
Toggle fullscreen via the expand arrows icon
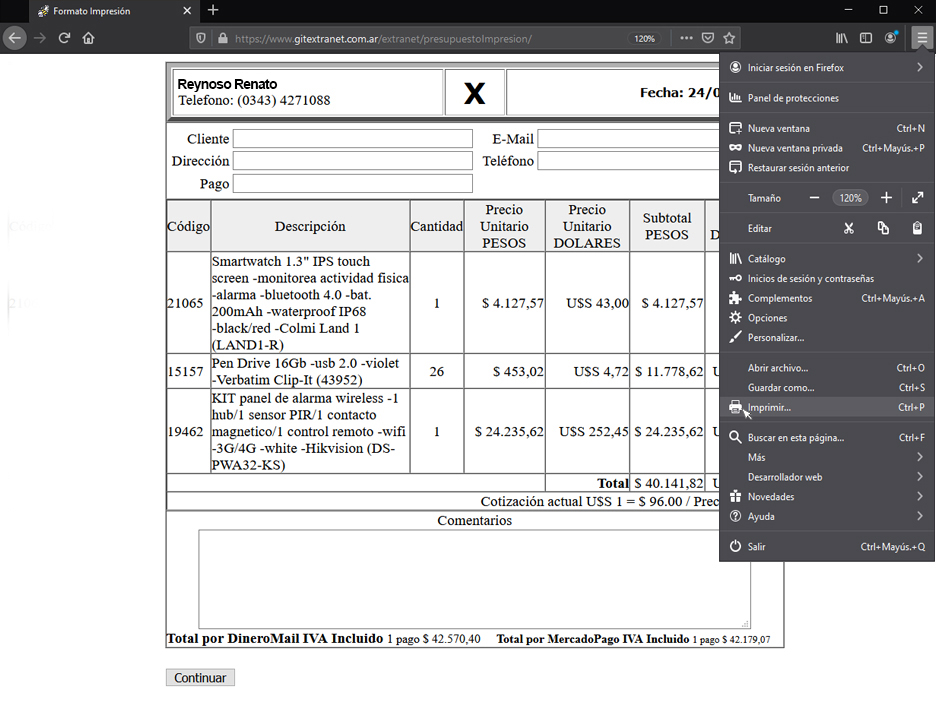pos(917,197)
